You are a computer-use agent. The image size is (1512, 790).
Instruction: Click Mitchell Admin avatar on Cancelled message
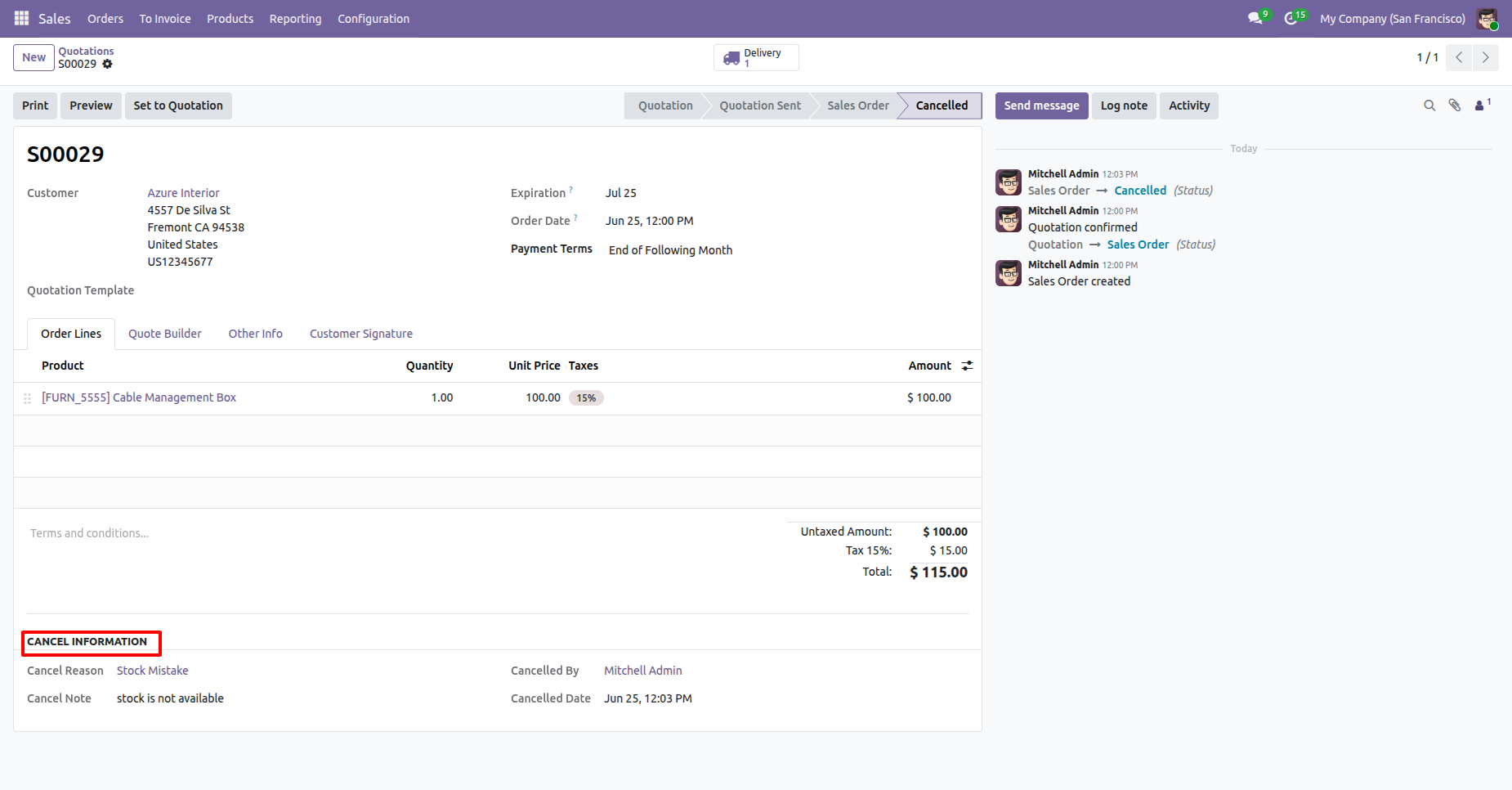click(1009, 182)
